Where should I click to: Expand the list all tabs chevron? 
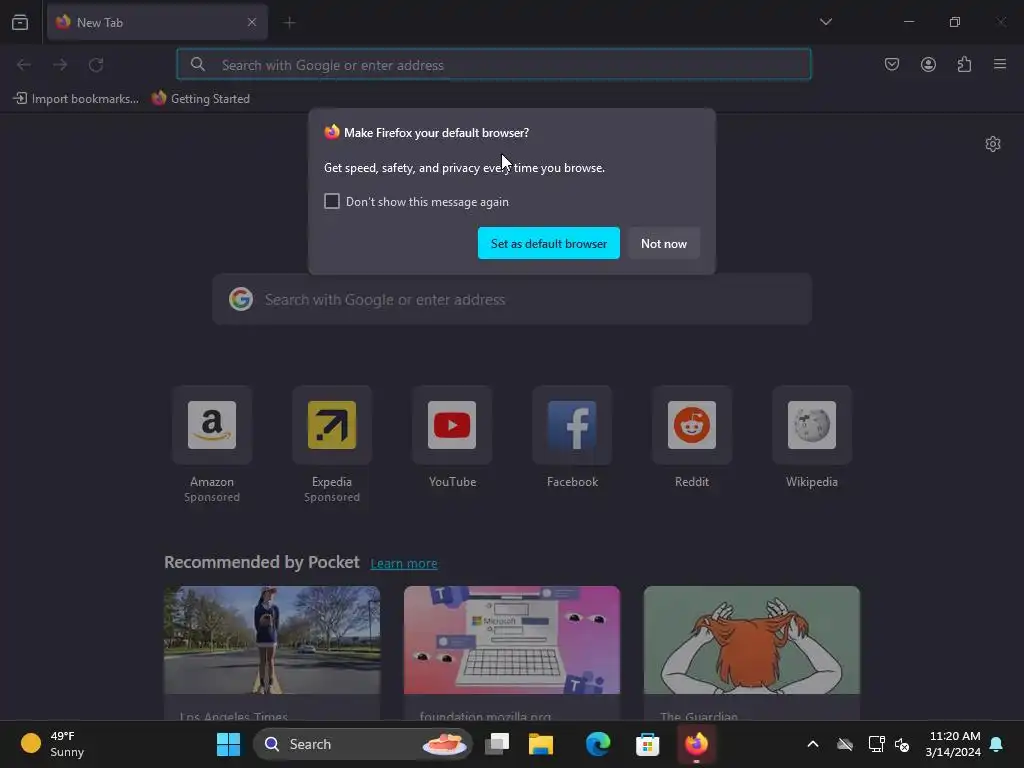point(825,22)
